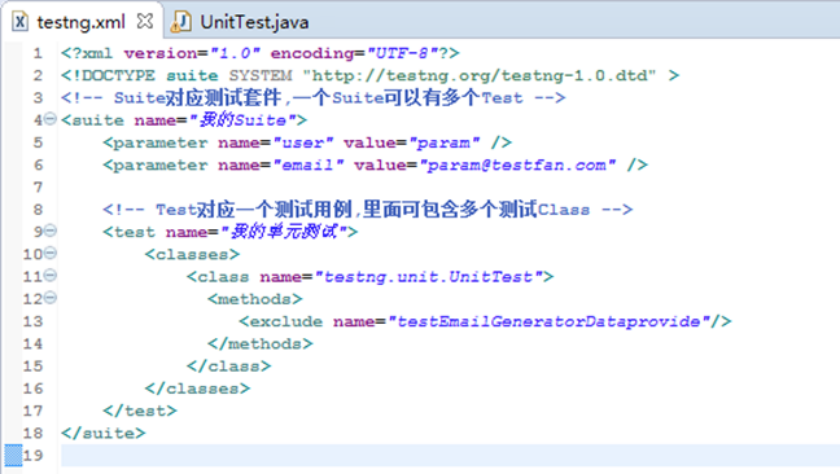The height and width of the screenshot is (476, 840).
Task: Click the test name value on line 9
Action: (284, 232)
